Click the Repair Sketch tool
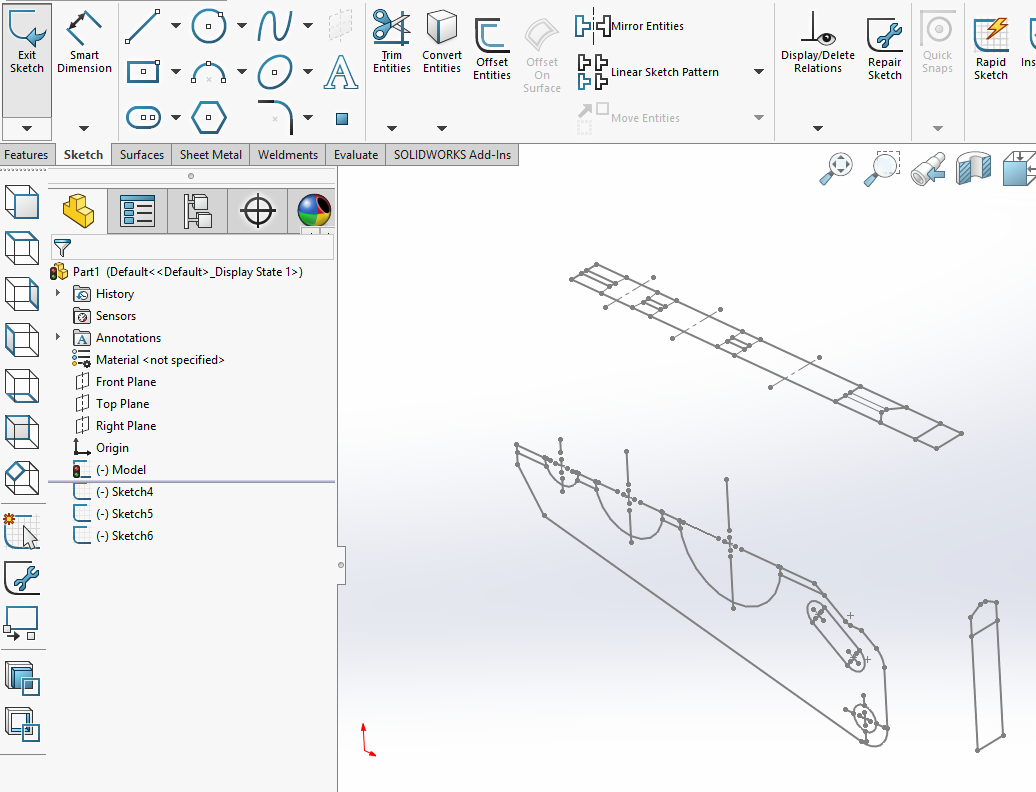Image resolution: width=1036 pixels, height=792 pixels. [885, 49]
